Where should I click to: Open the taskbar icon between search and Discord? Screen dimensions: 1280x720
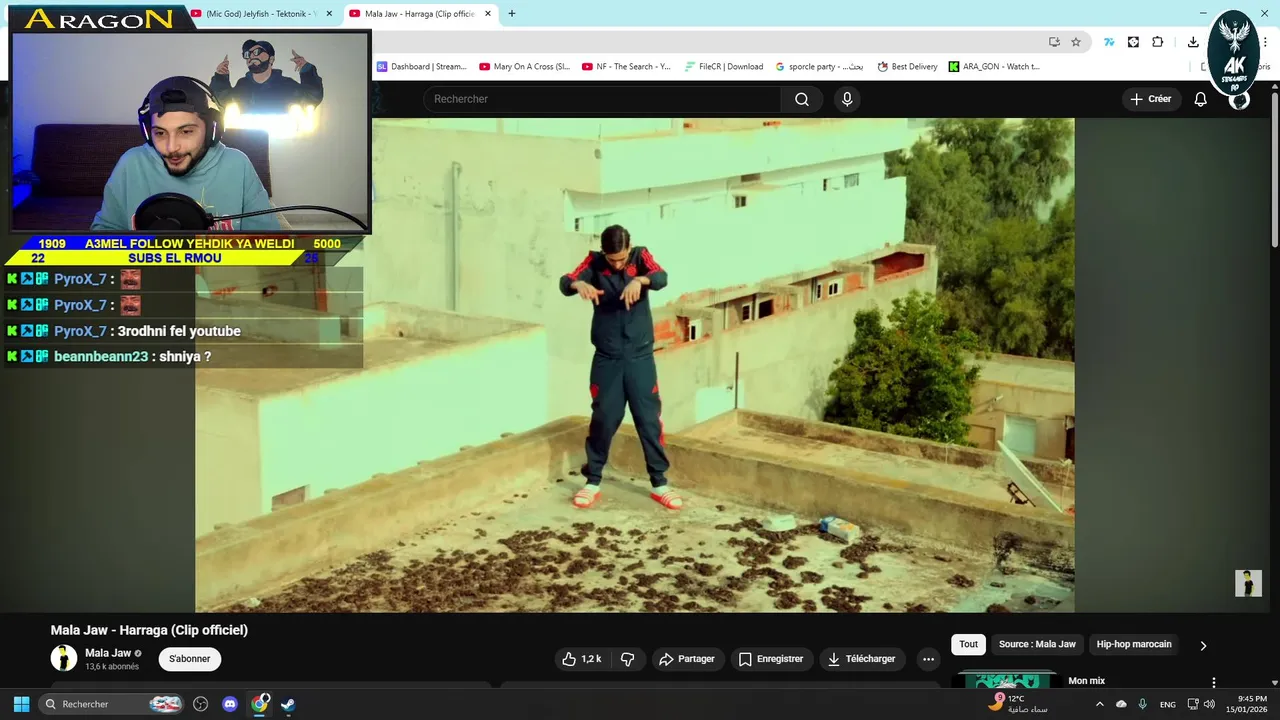pyautogui.click(x=200, y=704)
